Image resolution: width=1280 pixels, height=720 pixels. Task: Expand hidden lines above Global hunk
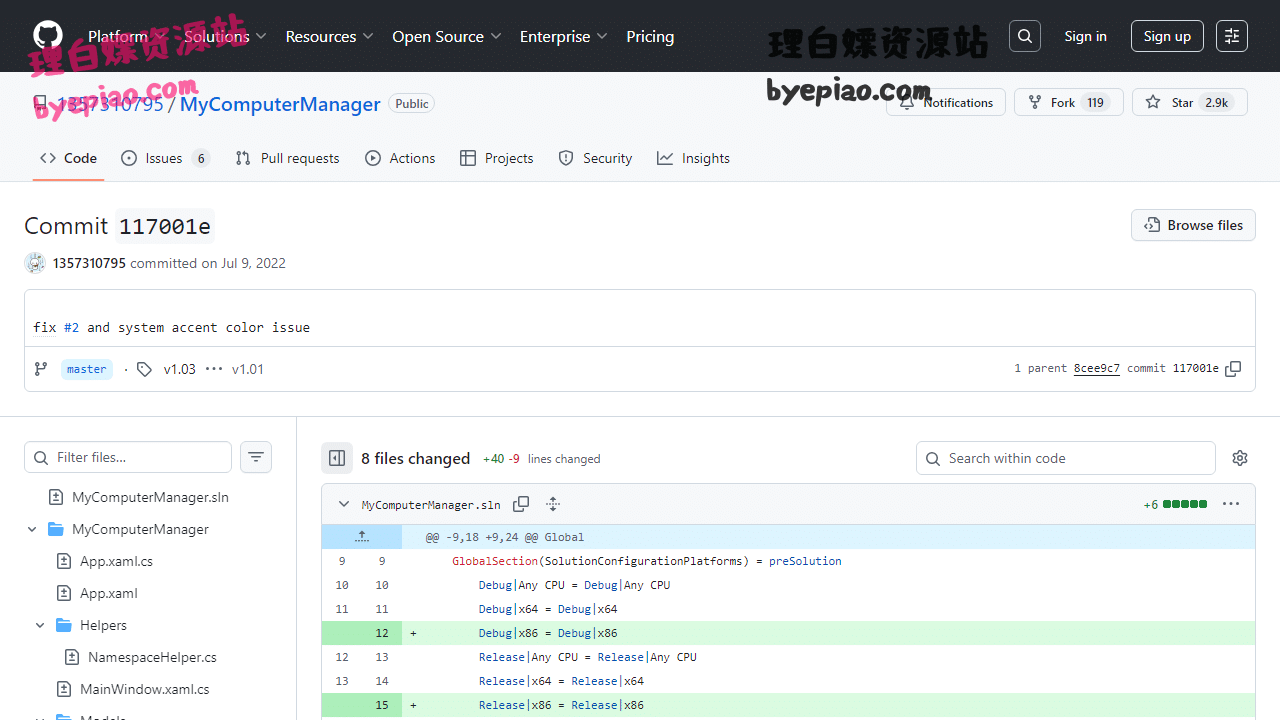click(x=362, y=537)
